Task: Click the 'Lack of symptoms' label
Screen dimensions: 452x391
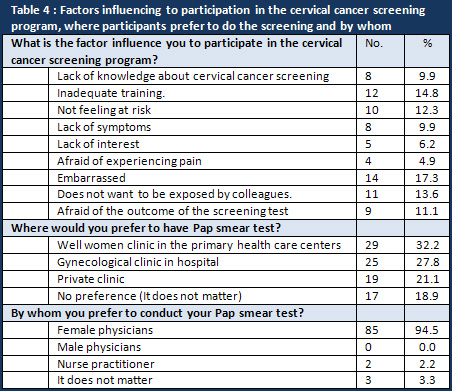Action: 104,127
